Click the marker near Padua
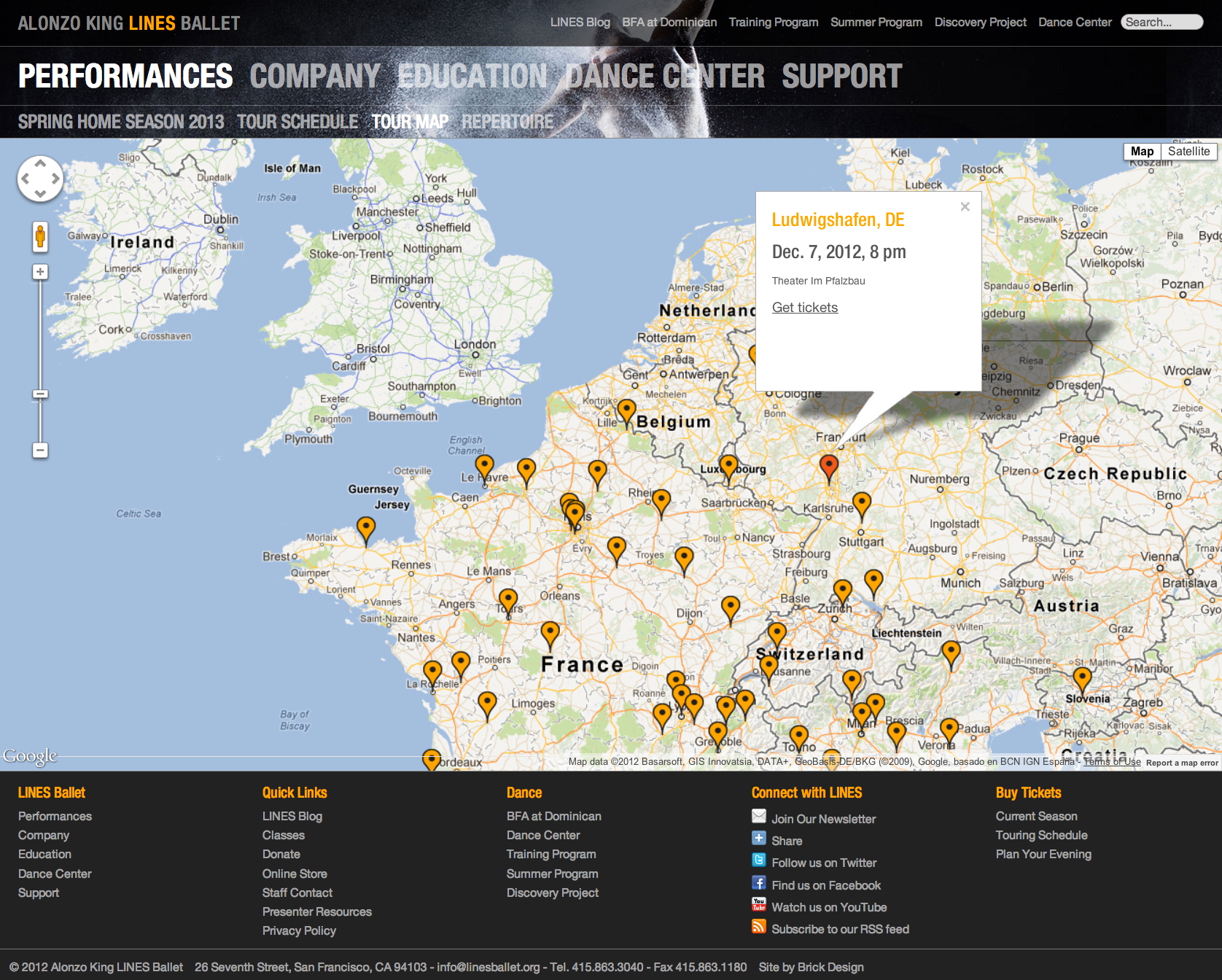This screenshot has width=1222, height=980. coord(949,732)
